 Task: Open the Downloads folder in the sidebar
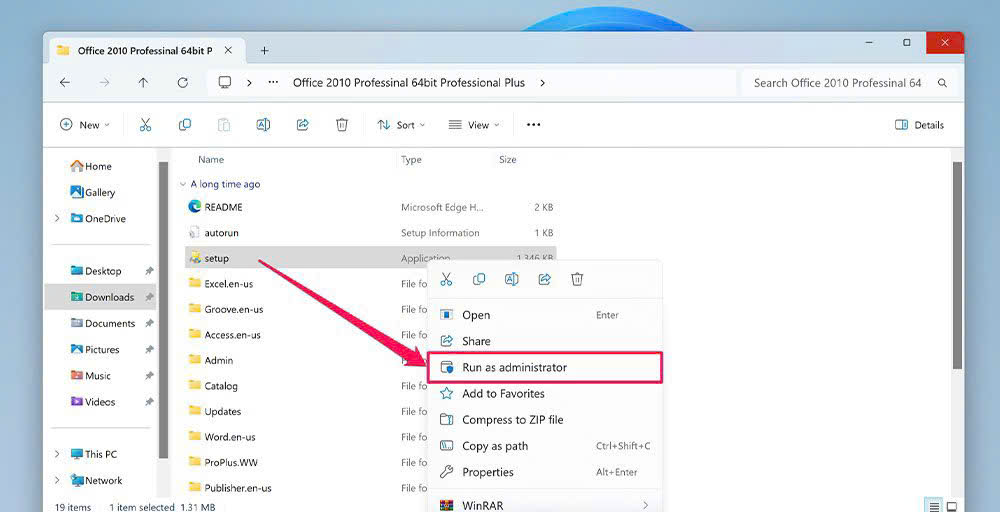[x=109, y=297]
